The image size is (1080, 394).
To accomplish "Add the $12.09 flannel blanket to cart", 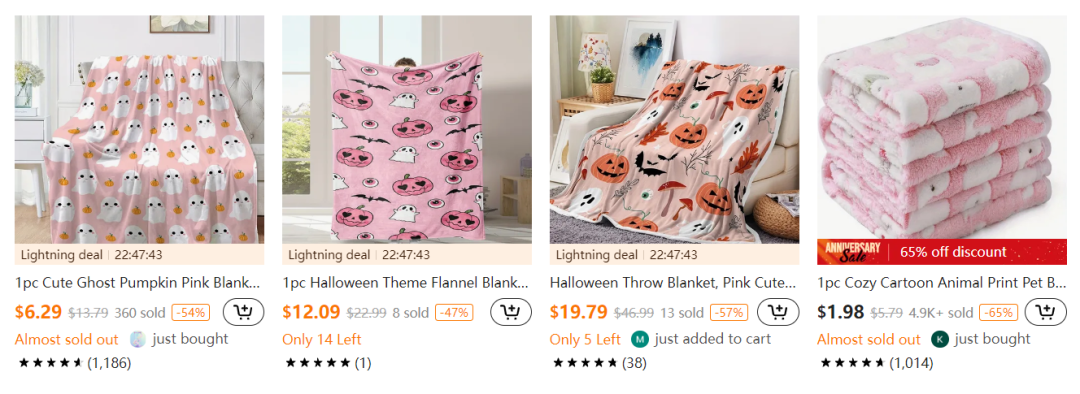I will point(510,312).
